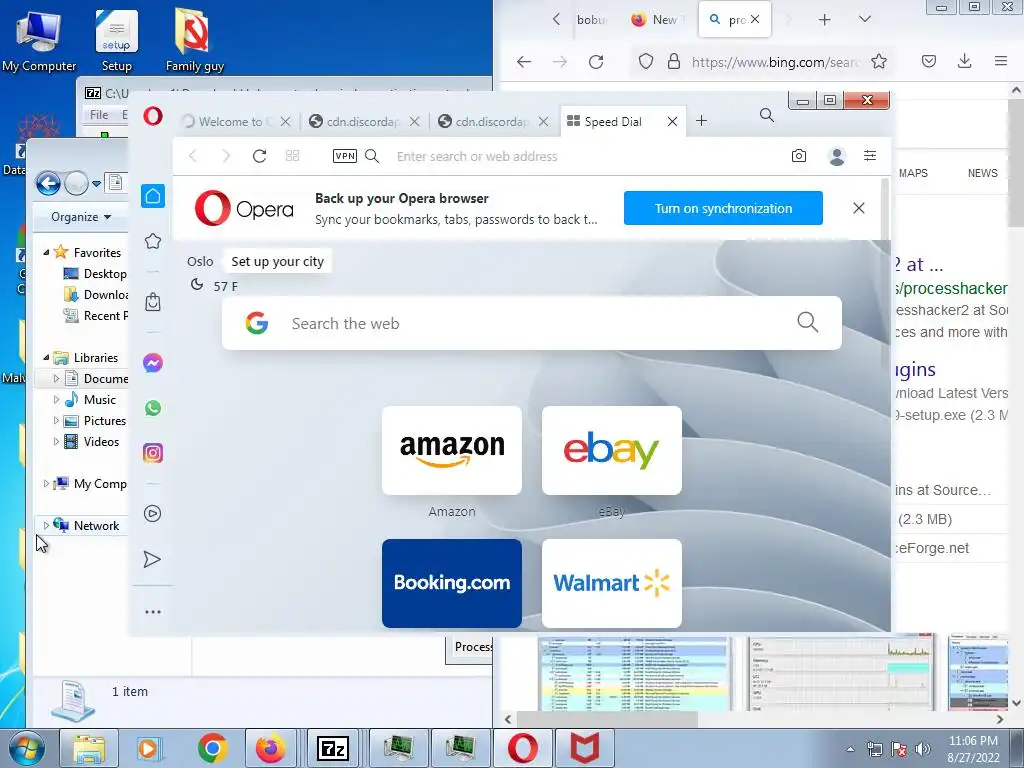This screenshot has width=1024, height=768.
Task: Open Firefox Pocket save icon
Action: [x=929, y=61]
